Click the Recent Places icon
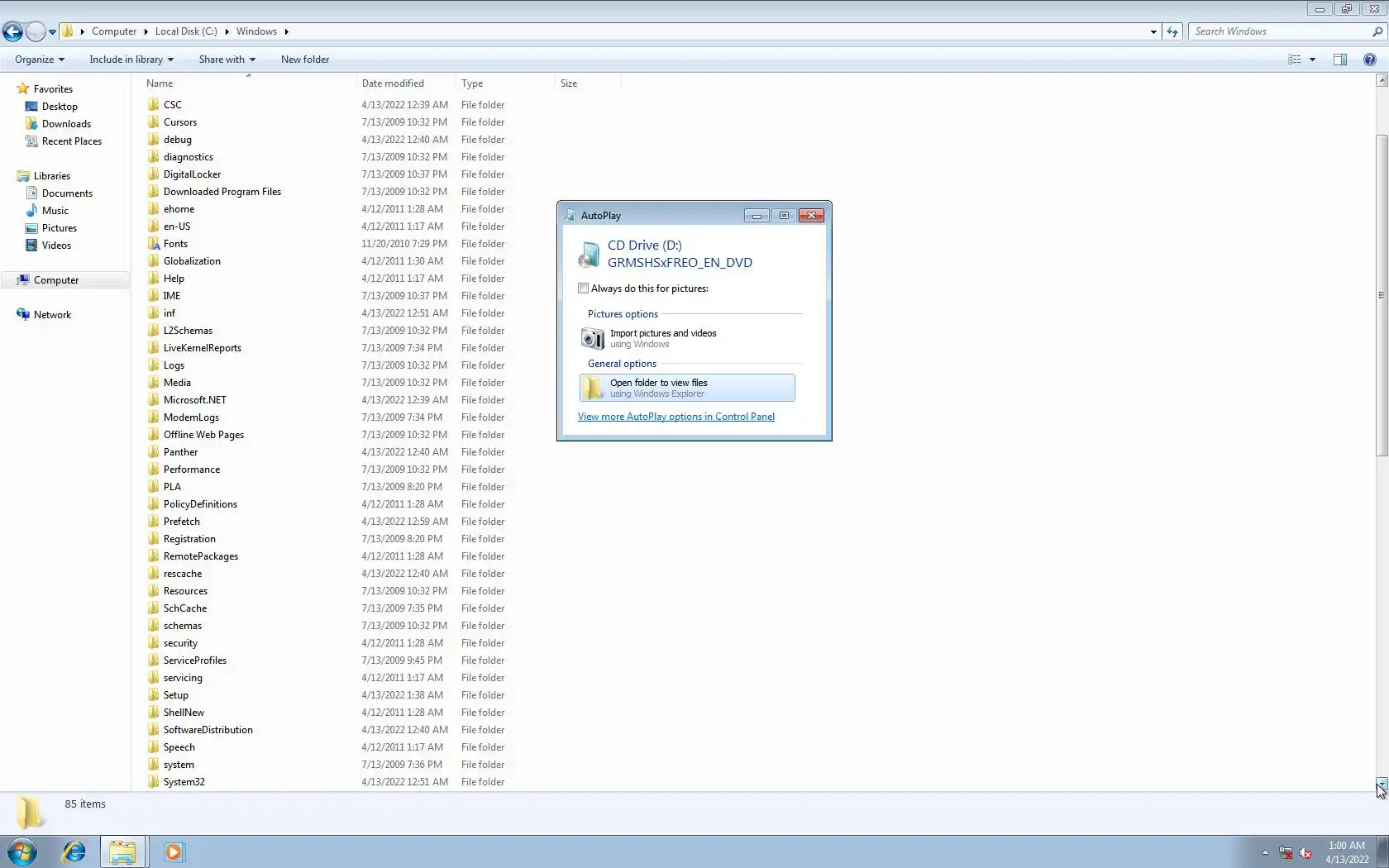The height and width of the screenshot is (868, 1389). click(x=31, y=141)
